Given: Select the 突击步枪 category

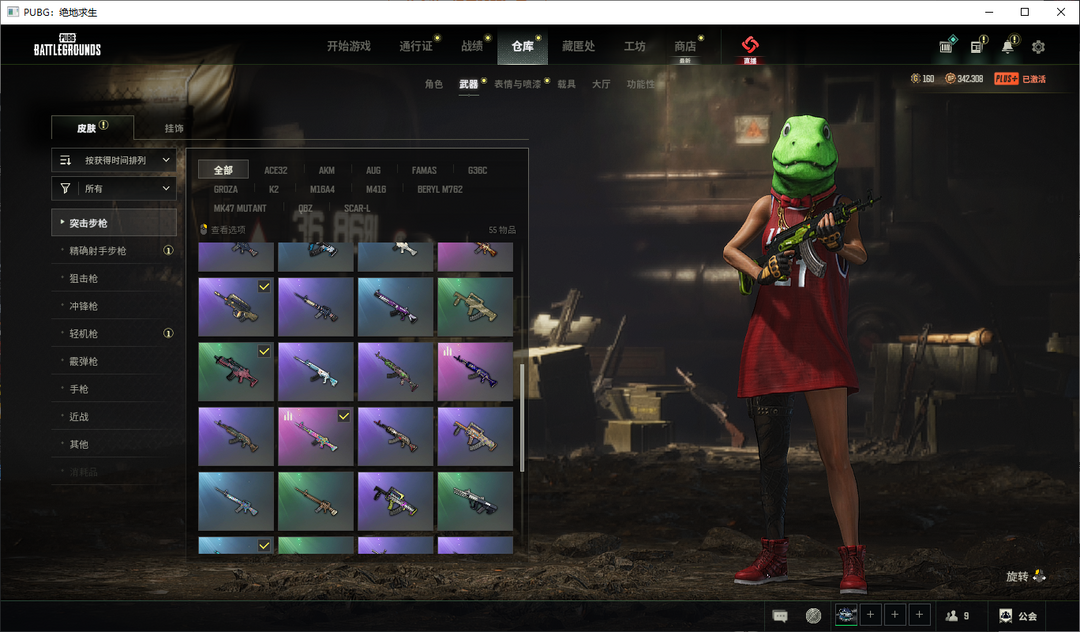Looking at the screenshot, I should pos(114,223).
